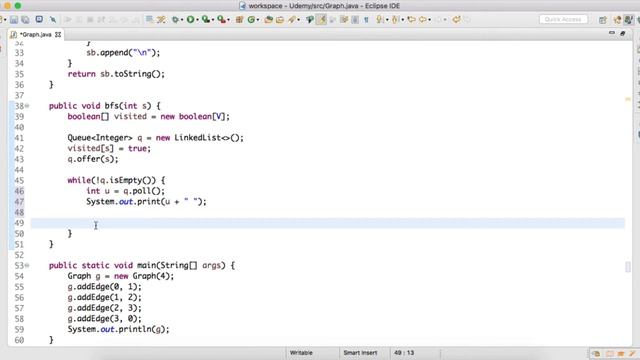Close the *Graph.java tab
Screen dimensions: 640x360
click(x=58, y=35)
